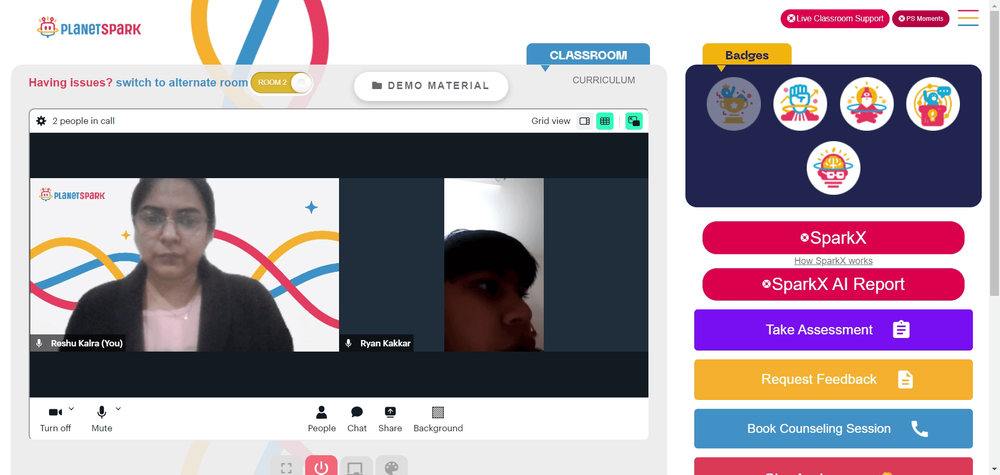Select the meditating figure badge

867,104
